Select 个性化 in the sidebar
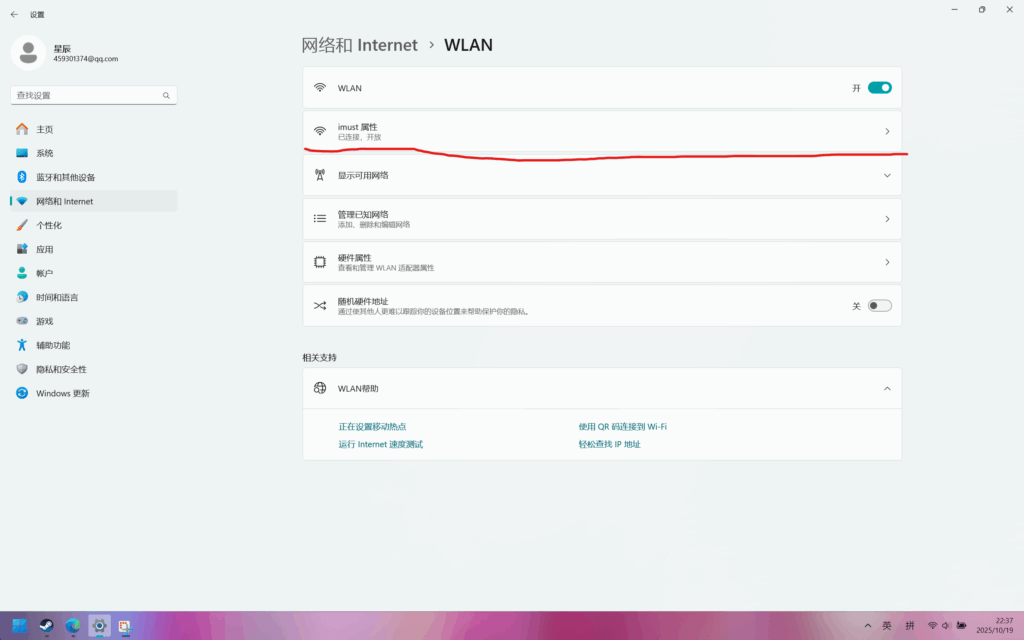The image size is (1024, 640). tap(49, 225)
